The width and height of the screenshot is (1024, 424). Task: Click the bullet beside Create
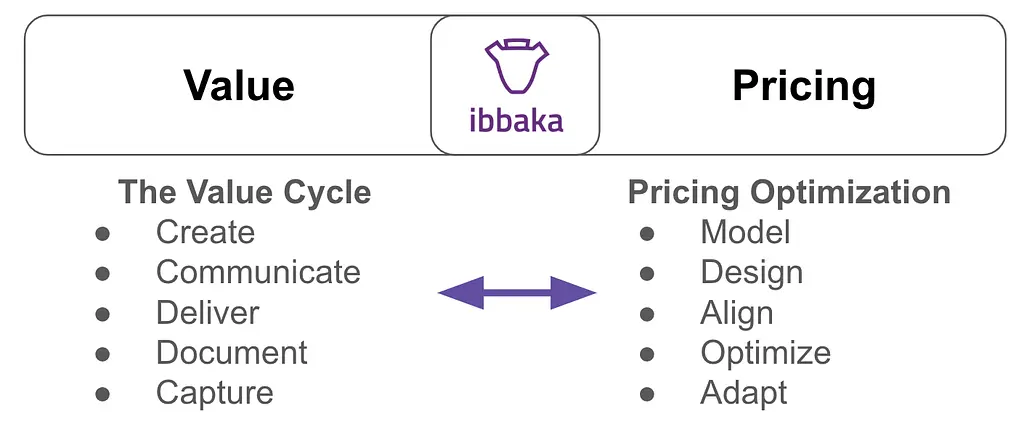point(102,233)
